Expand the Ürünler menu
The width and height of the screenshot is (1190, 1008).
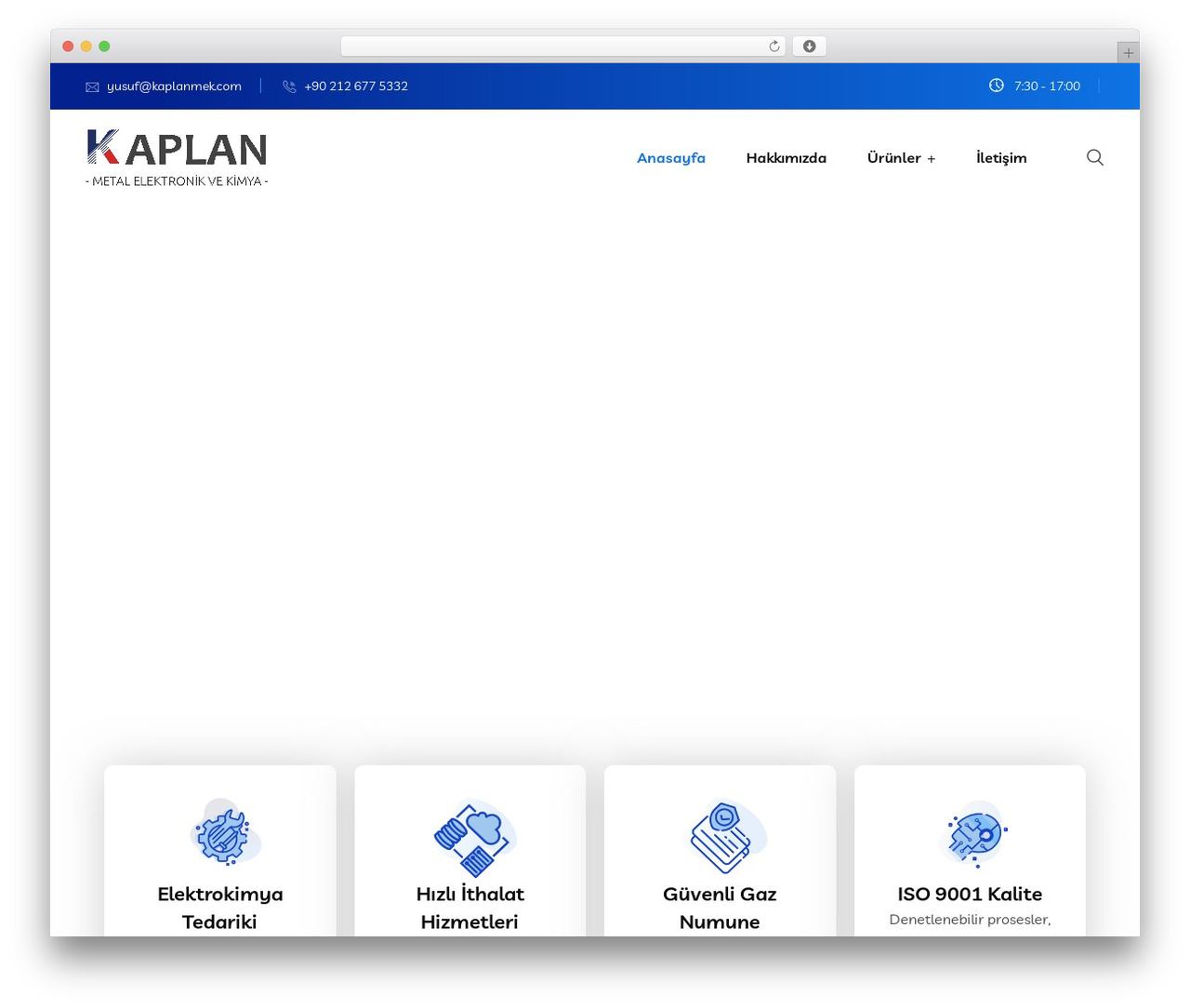pyautogui.click(x=901, y=158)
